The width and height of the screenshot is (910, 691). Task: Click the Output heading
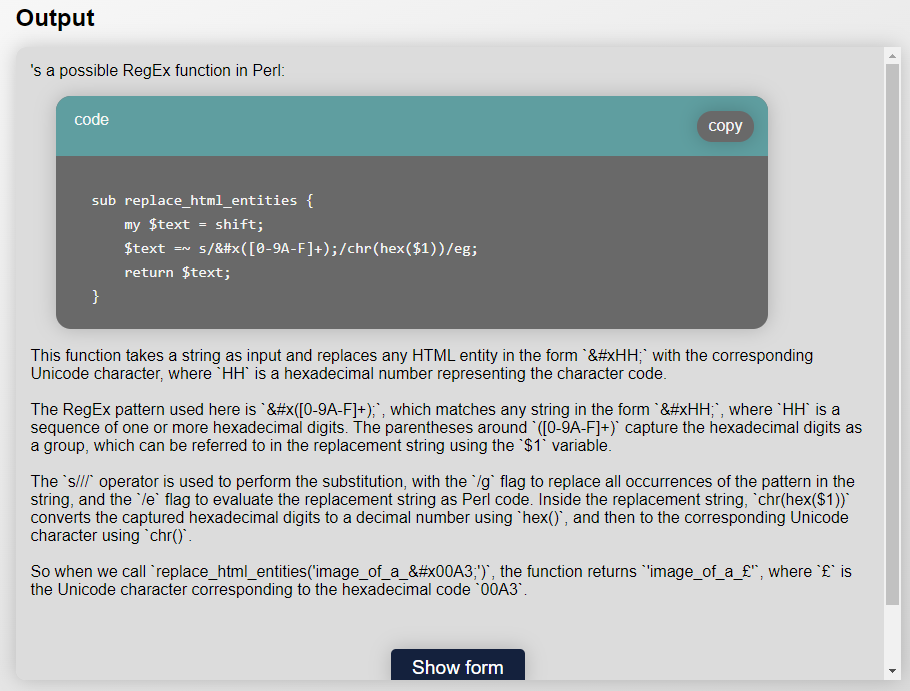(x=55, y=18)
